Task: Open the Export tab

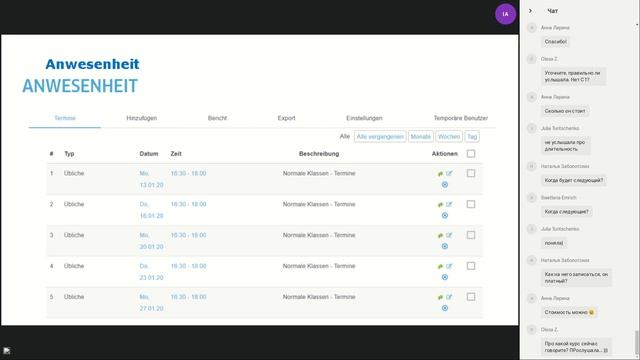Action: coord(287,118)
